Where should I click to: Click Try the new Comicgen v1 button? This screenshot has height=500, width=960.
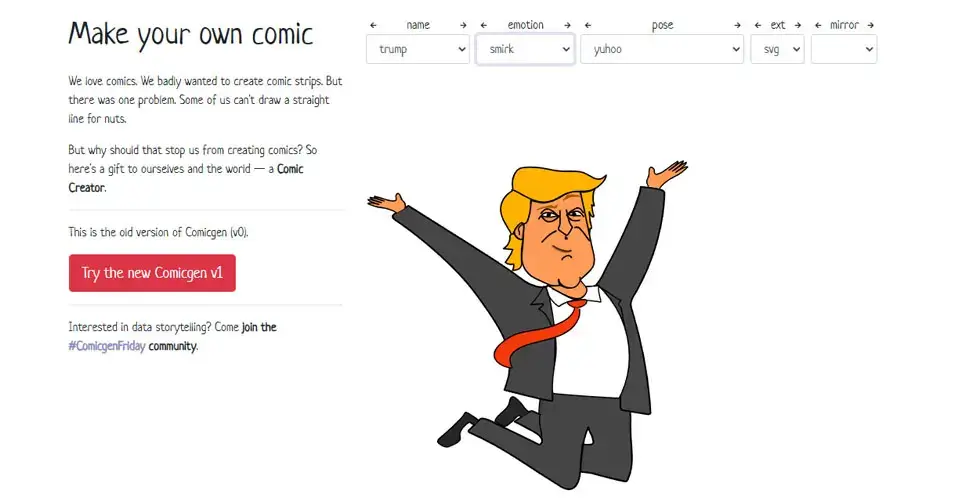152,273
